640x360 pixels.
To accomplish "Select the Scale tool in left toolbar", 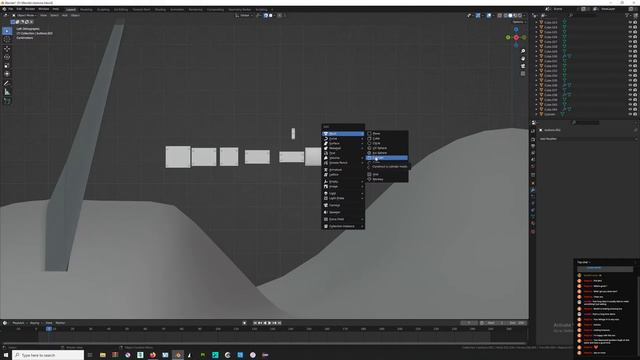I will click(7, 66).
